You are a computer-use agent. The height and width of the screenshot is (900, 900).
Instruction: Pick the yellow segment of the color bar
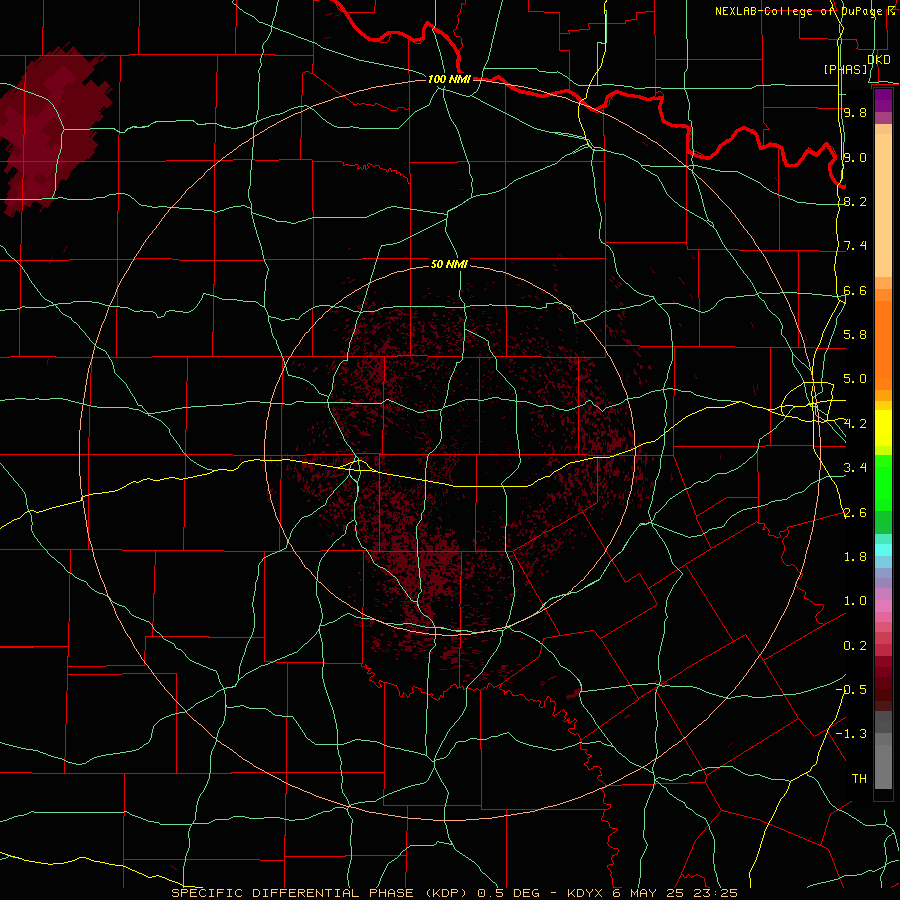tap(883, 428)
